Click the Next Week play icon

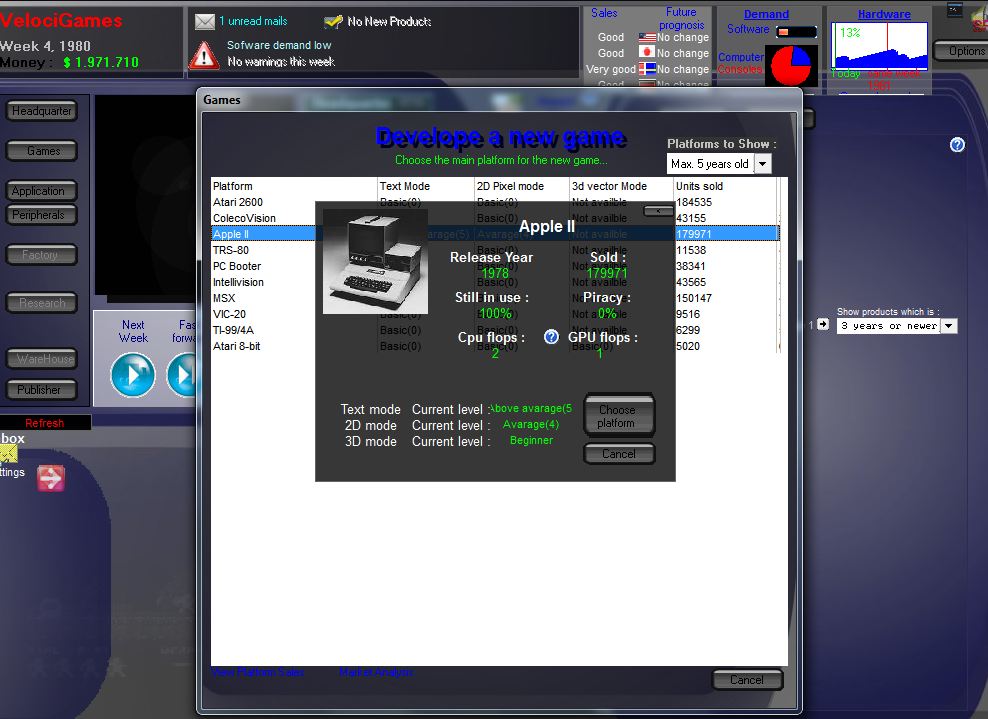(x=133, y=375)
